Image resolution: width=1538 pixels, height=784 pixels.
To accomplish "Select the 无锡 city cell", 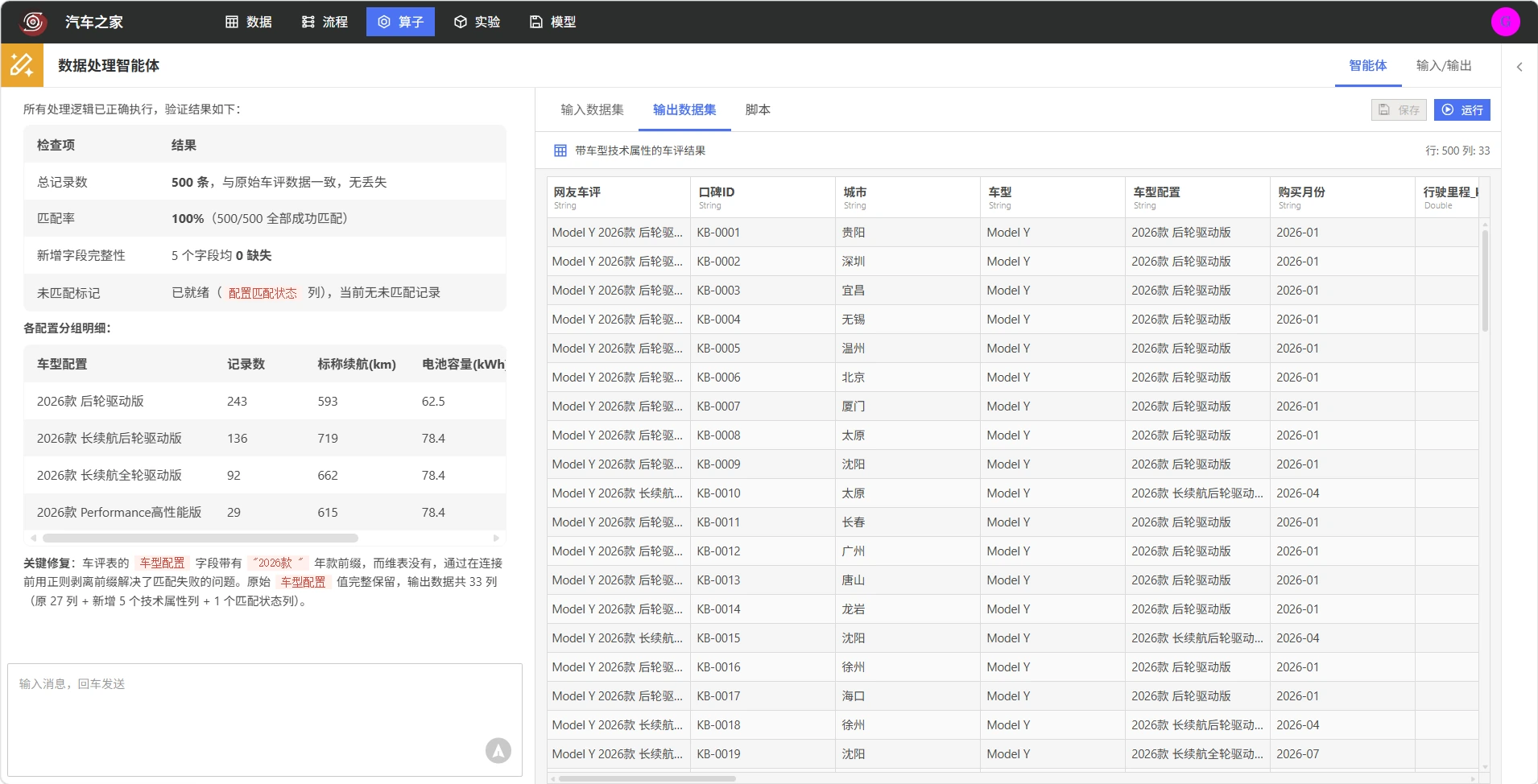I will pyautogui.click(x=908, y=320).
